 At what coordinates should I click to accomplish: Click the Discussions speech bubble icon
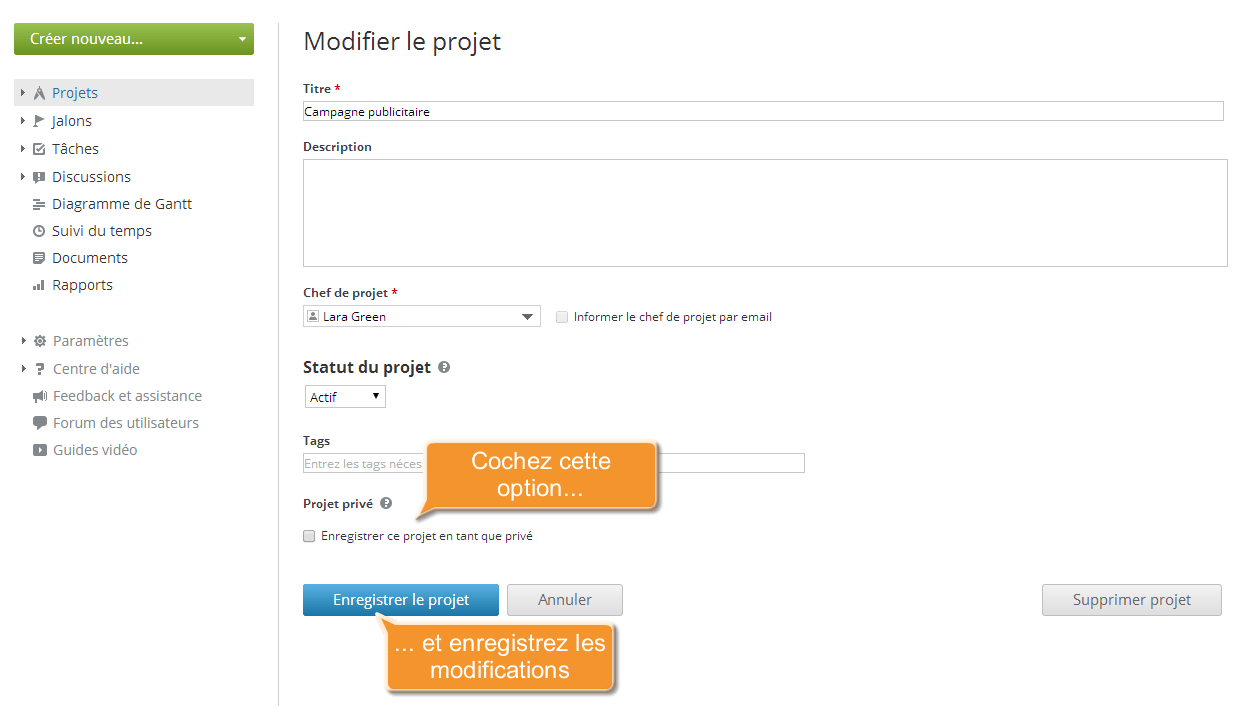(39, 177)
